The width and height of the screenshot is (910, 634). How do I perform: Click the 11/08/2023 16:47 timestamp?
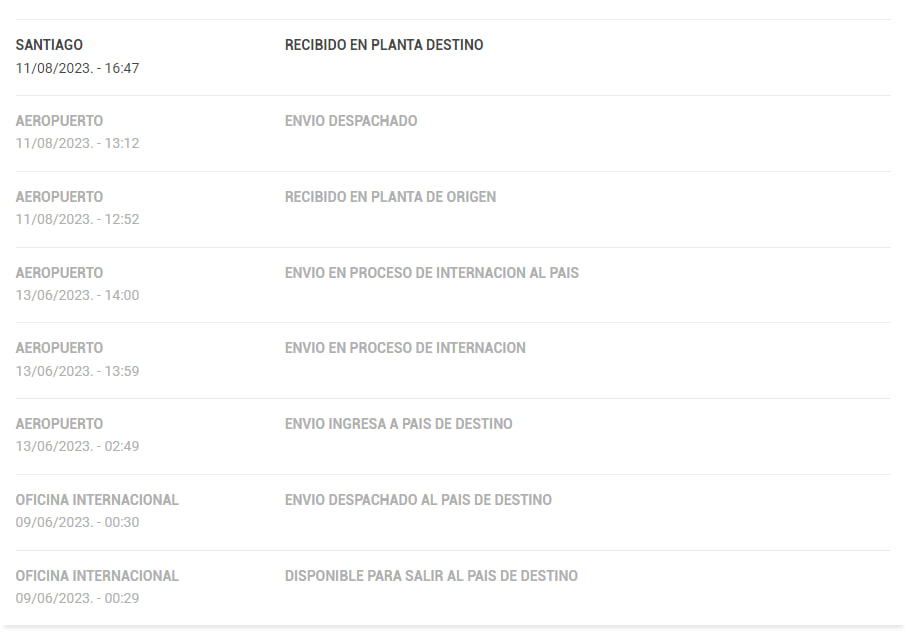pos(77,68)
